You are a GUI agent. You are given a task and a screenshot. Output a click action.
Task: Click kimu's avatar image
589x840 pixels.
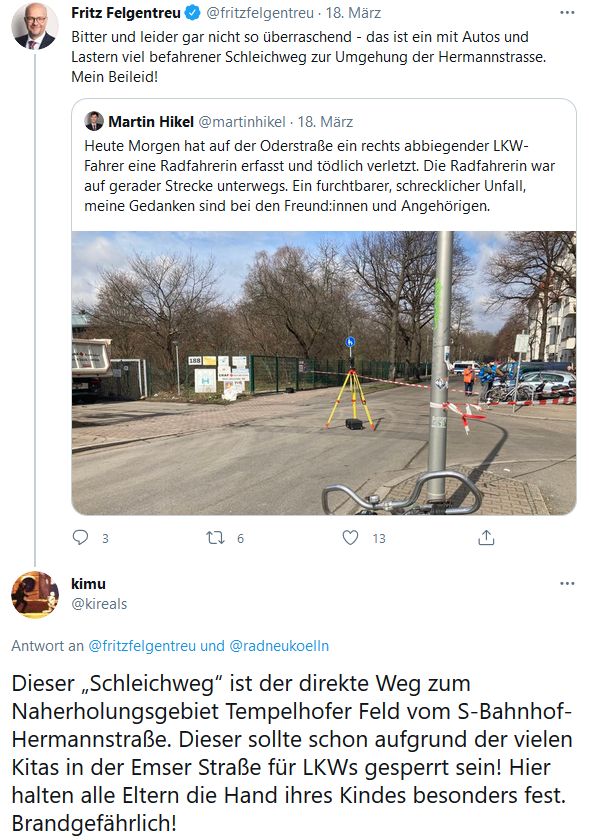click(35, 595)
